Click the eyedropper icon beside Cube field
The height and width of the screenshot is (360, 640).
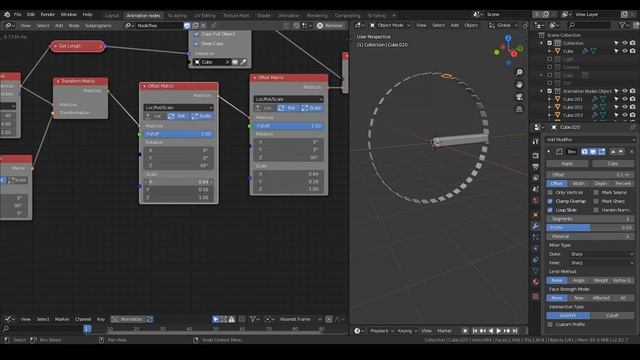pyautogui.click(x=243, y=62)
